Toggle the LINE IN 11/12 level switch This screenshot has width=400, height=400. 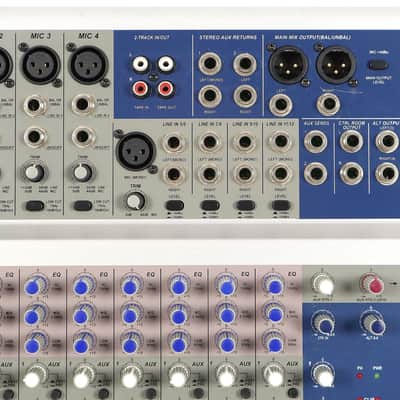281,205
